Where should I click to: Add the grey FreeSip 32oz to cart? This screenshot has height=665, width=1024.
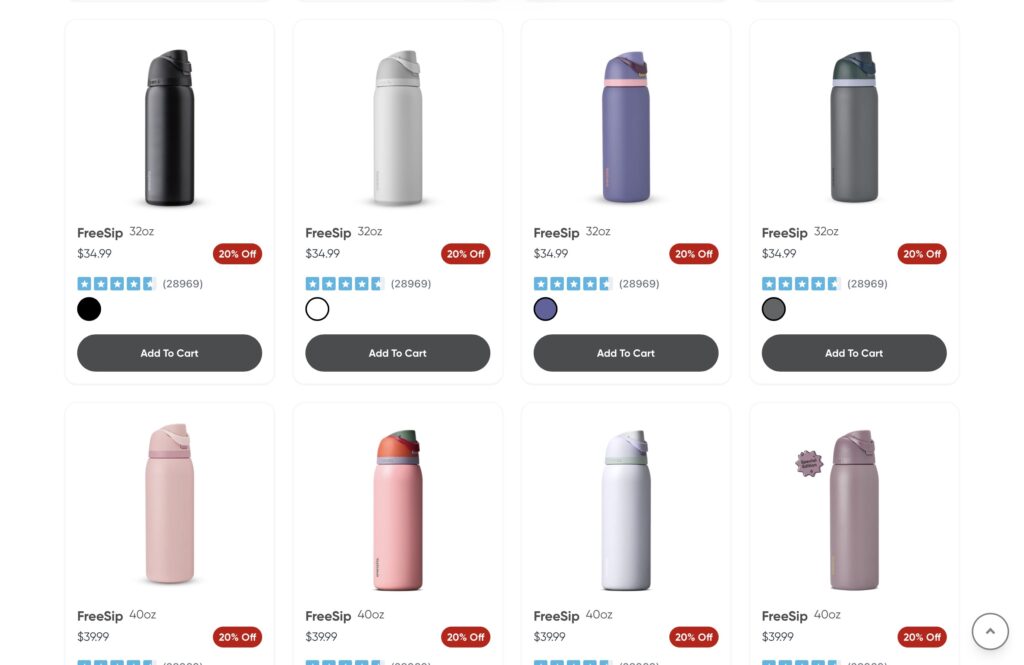tap(853, 353)
